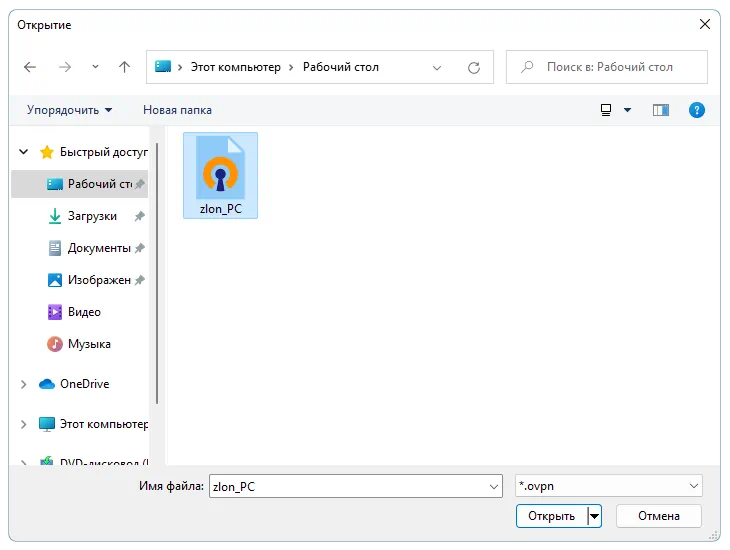Image resolution: width=730 pixels, height=550 pixels.
Task: Open the Упорядочить menu
Action: 69,110
